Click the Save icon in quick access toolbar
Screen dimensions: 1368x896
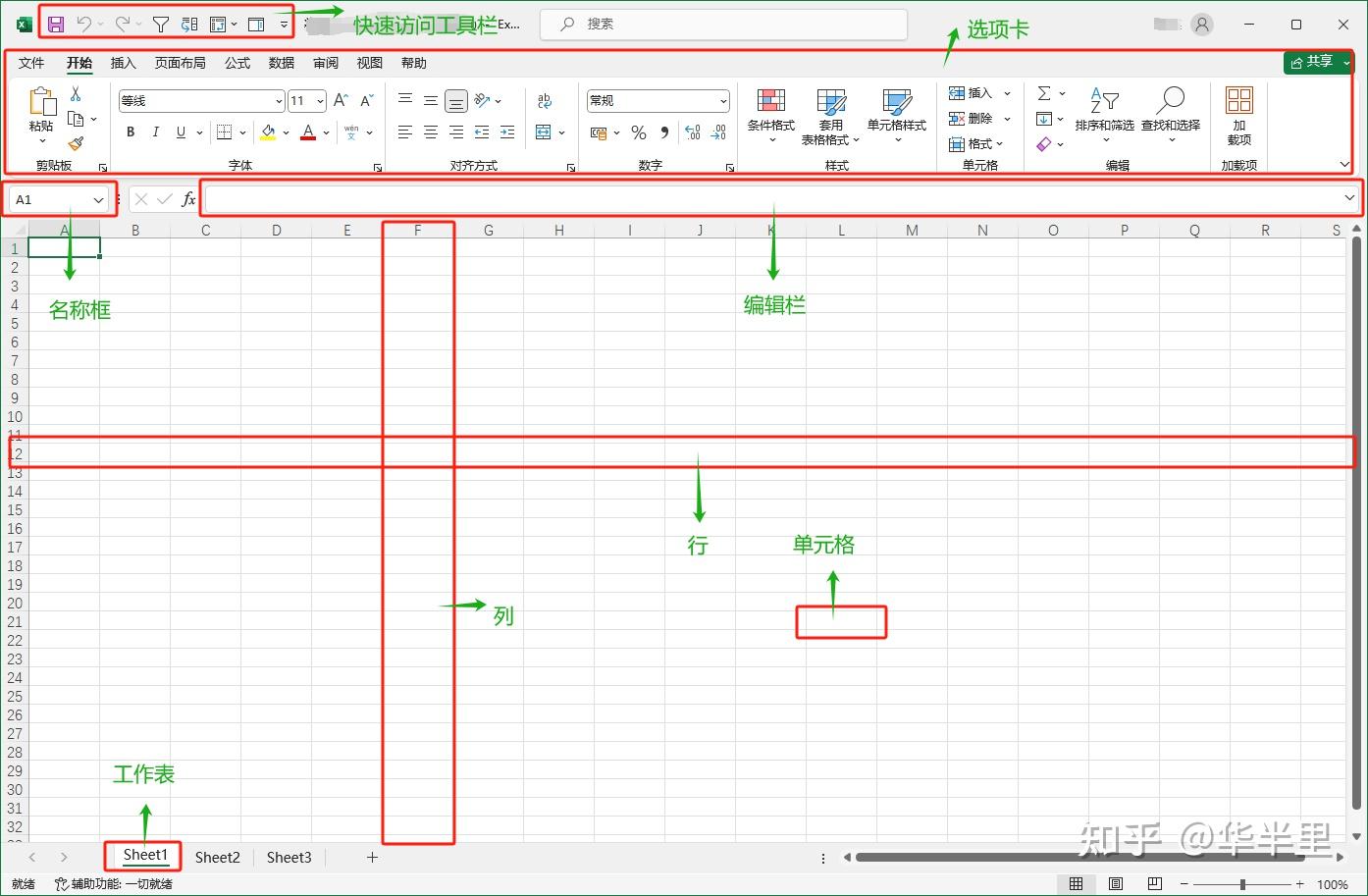[x=56, y=25]
